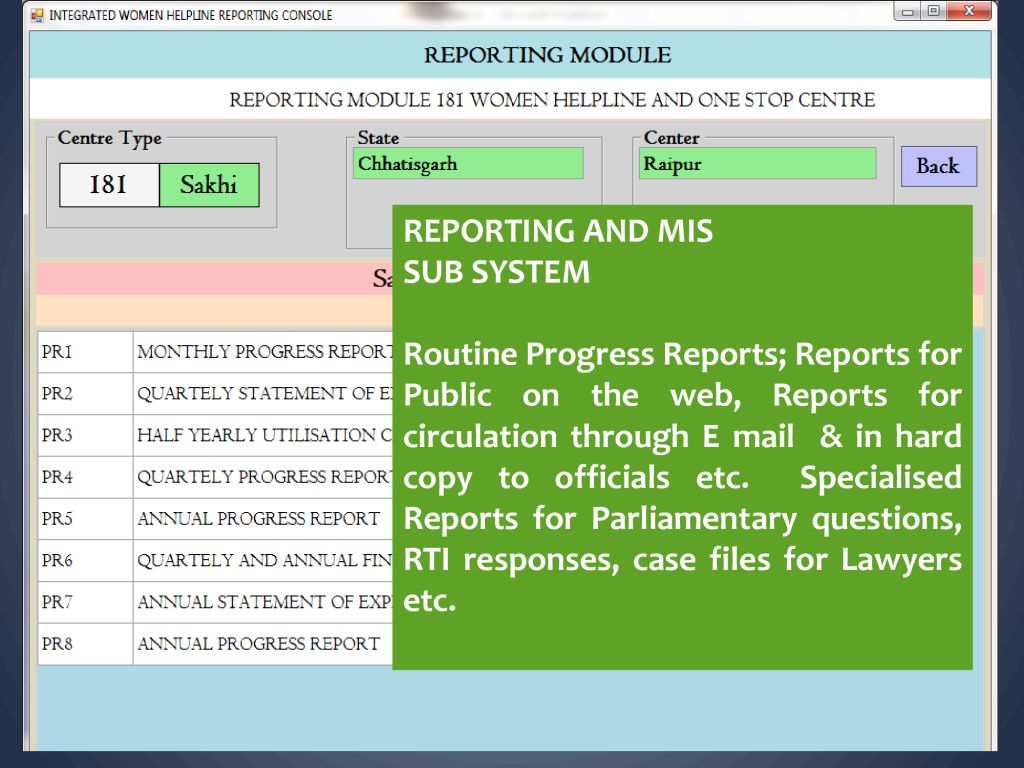
Task: Click the REPORTING MODULE header title
Action: pos(547,56)
